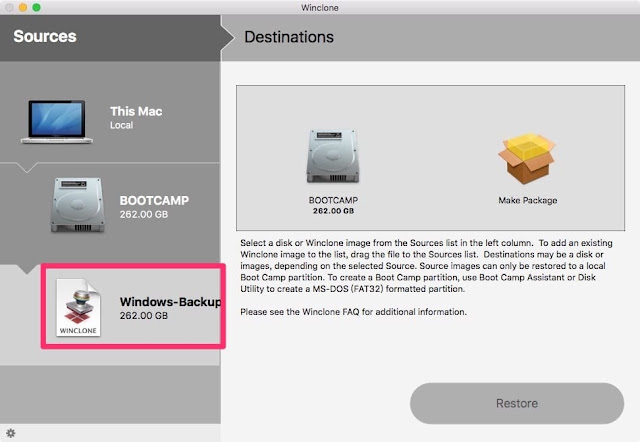Click the Sources header

(x=45, y=36)
